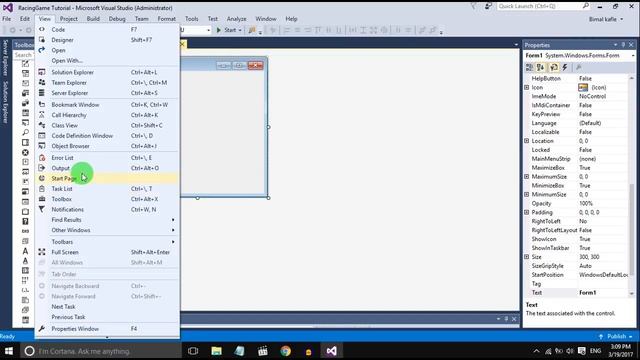Open the Project menu
Viewport: 640px width, 360px height.
coord(69,19)
